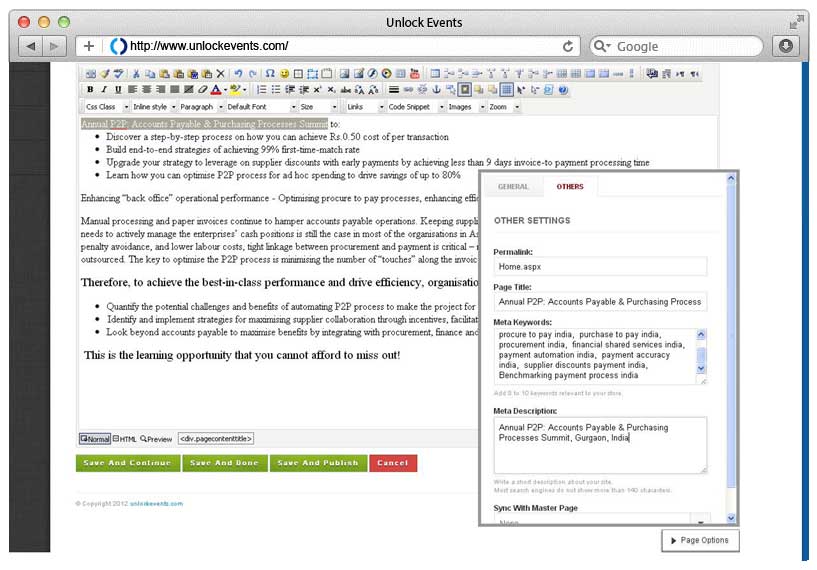Open the Code Snippet dropdown
817x570 pixels.
(415, 107)
